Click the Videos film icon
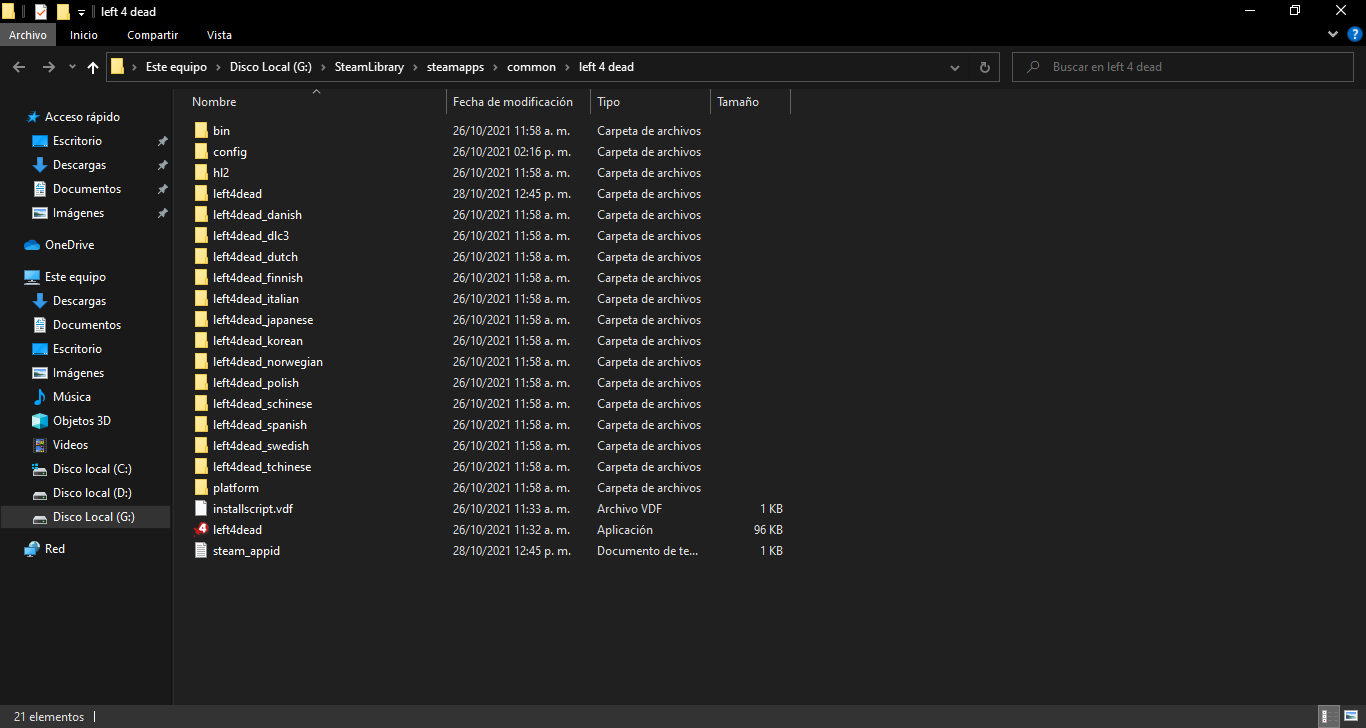 pyautogui.click(x=40, y=445)
